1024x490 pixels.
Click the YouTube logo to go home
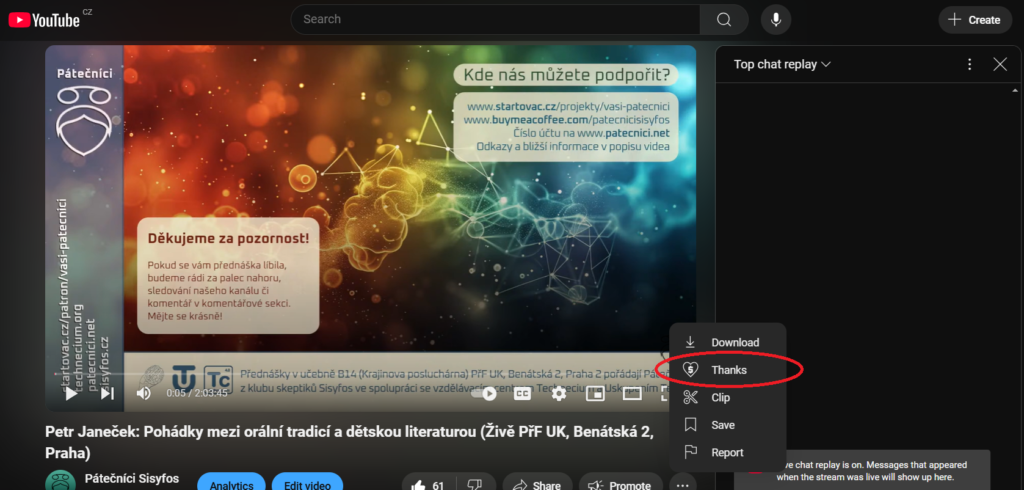(x=44, y=19)
